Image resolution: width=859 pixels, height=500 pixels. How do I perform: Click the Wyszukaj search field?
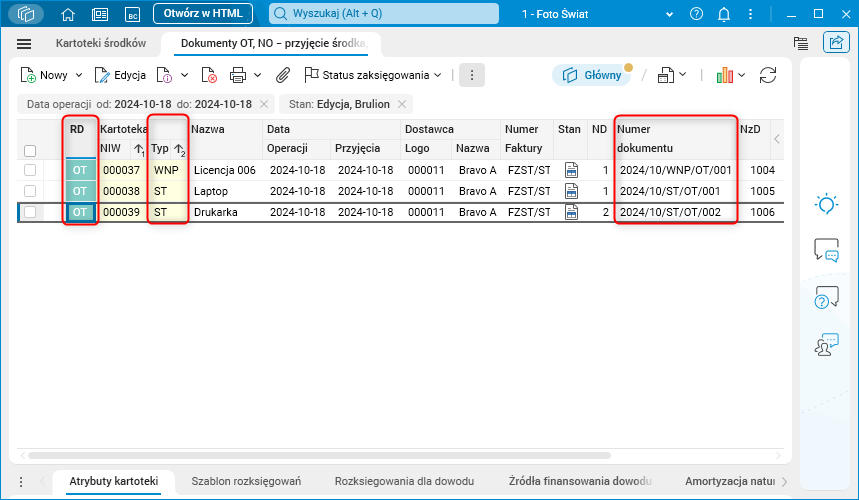pos(383,14)
